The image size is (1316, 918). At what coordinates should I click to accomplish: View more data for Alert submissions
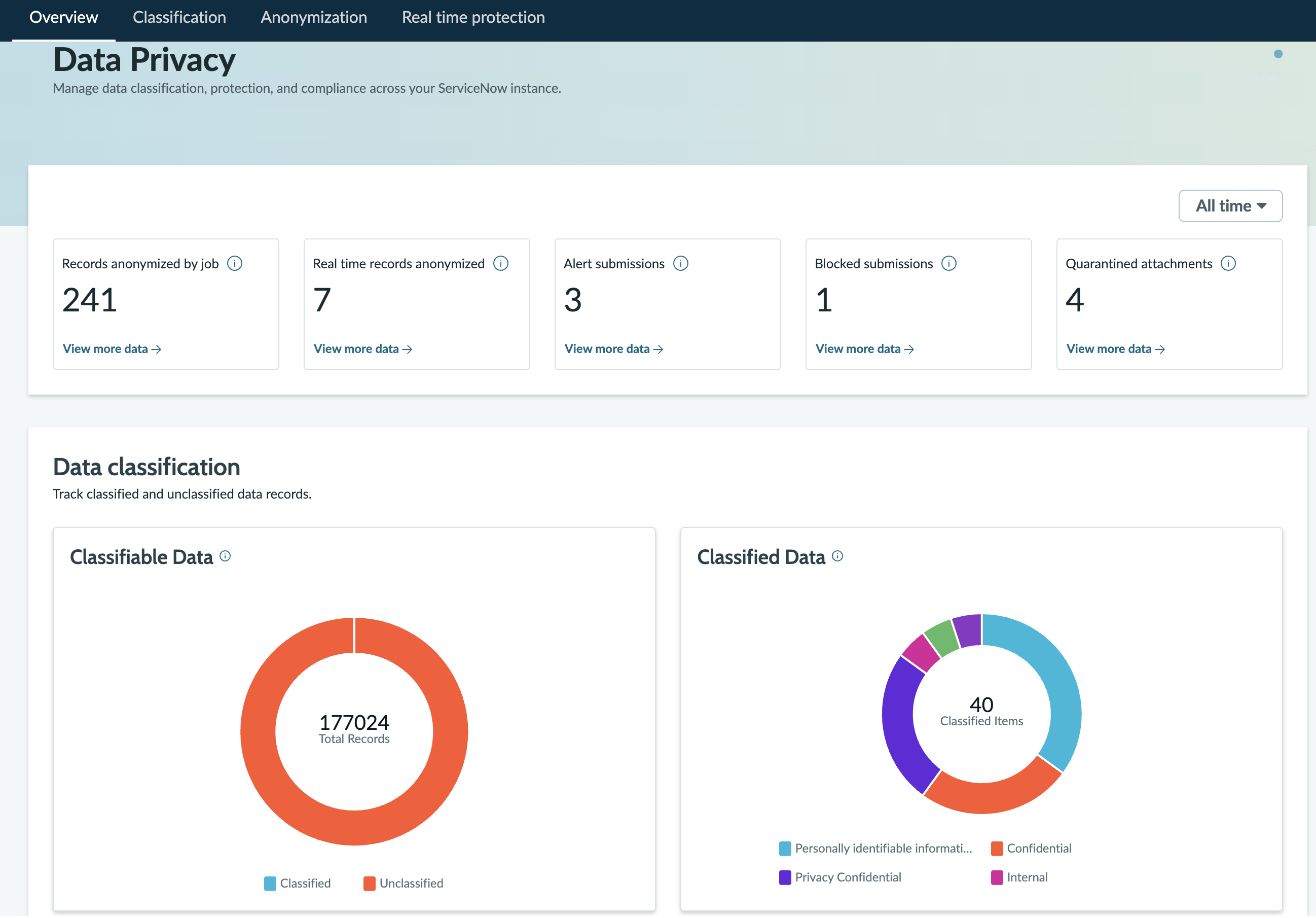(x=614, y=349)
